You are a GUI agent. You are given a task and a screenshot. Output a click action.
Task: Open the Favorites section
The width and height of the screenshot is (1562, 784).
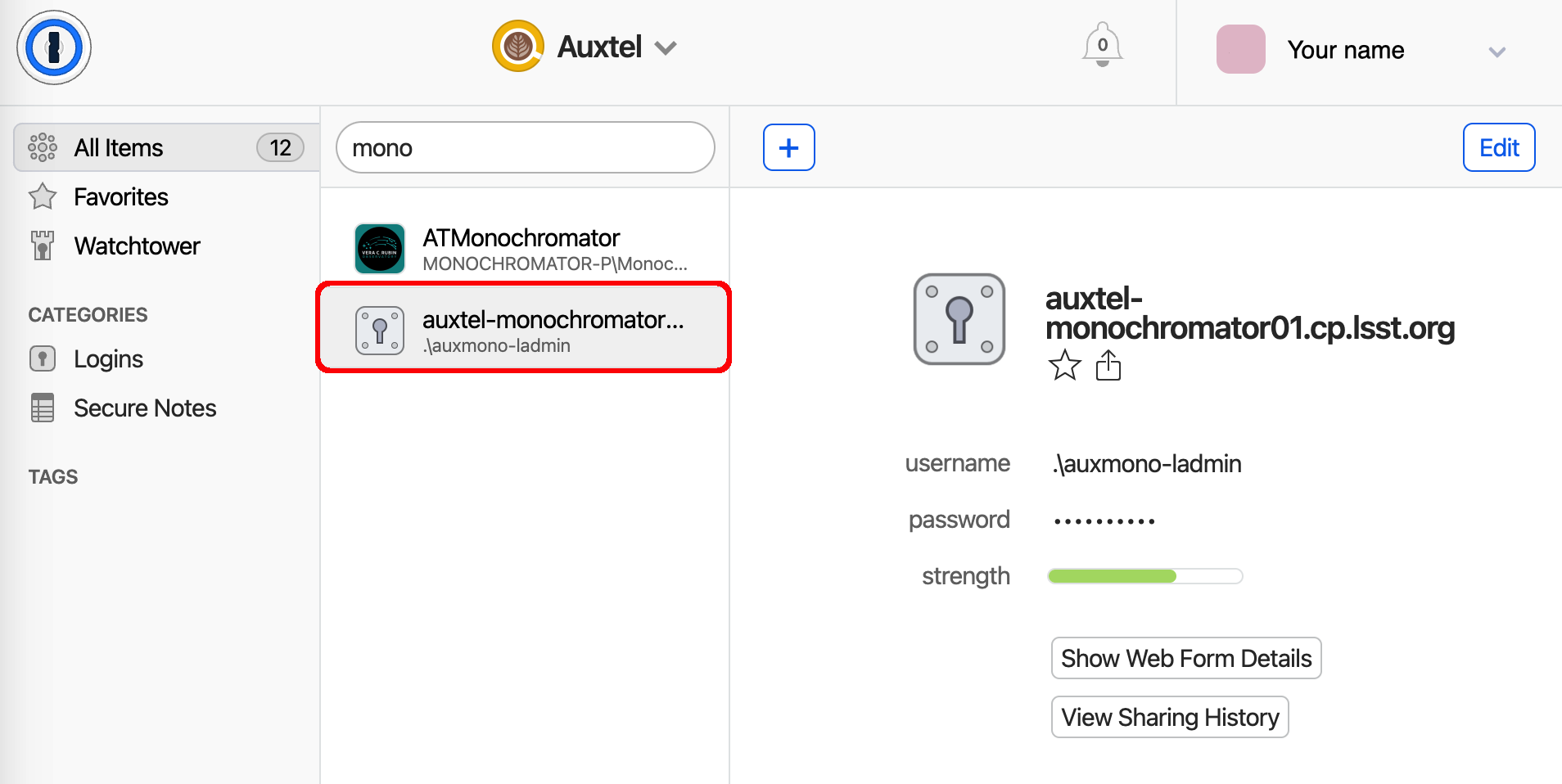point(120,196)
